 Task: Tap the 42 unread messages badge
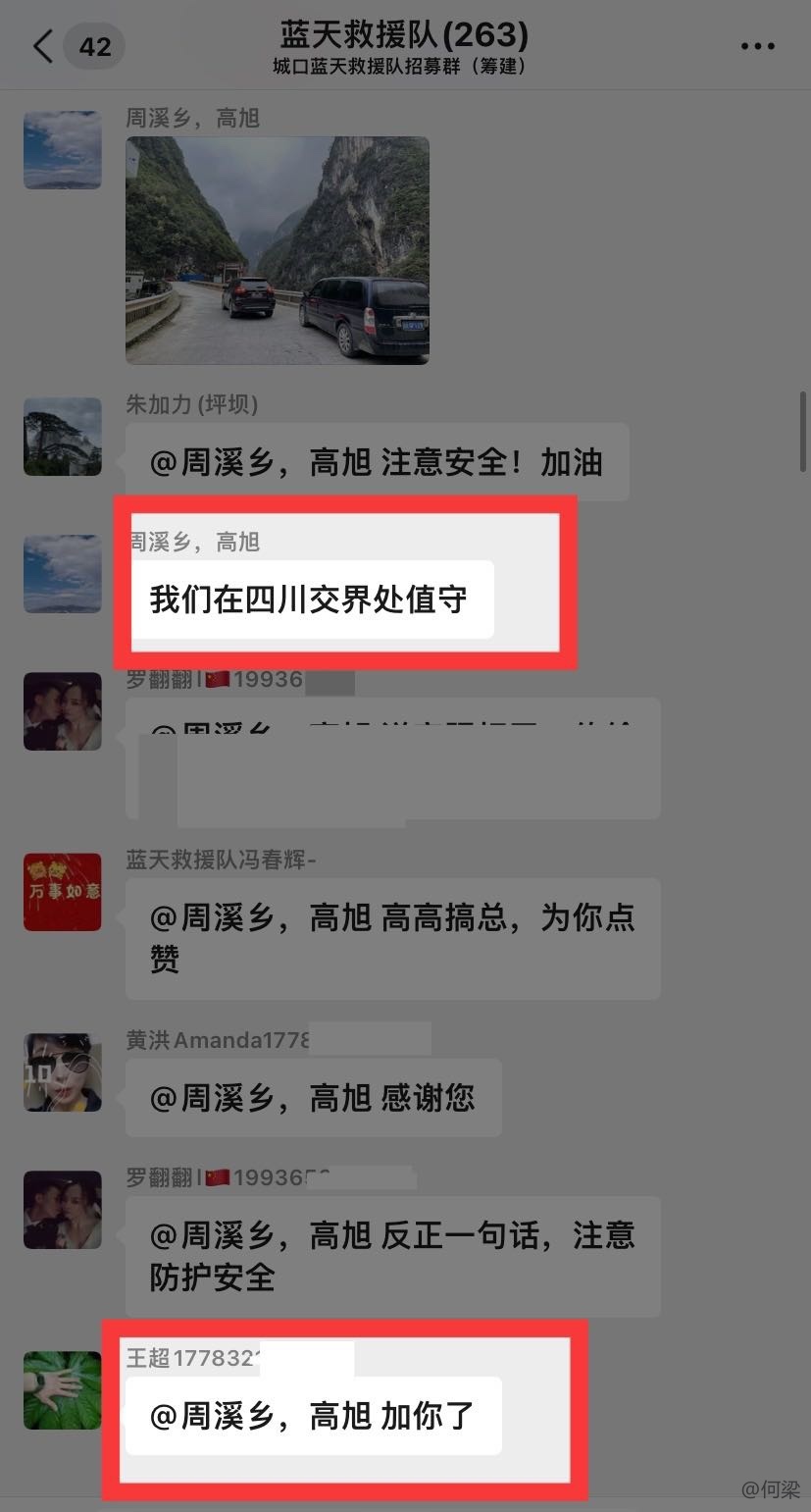pos(94,46)
